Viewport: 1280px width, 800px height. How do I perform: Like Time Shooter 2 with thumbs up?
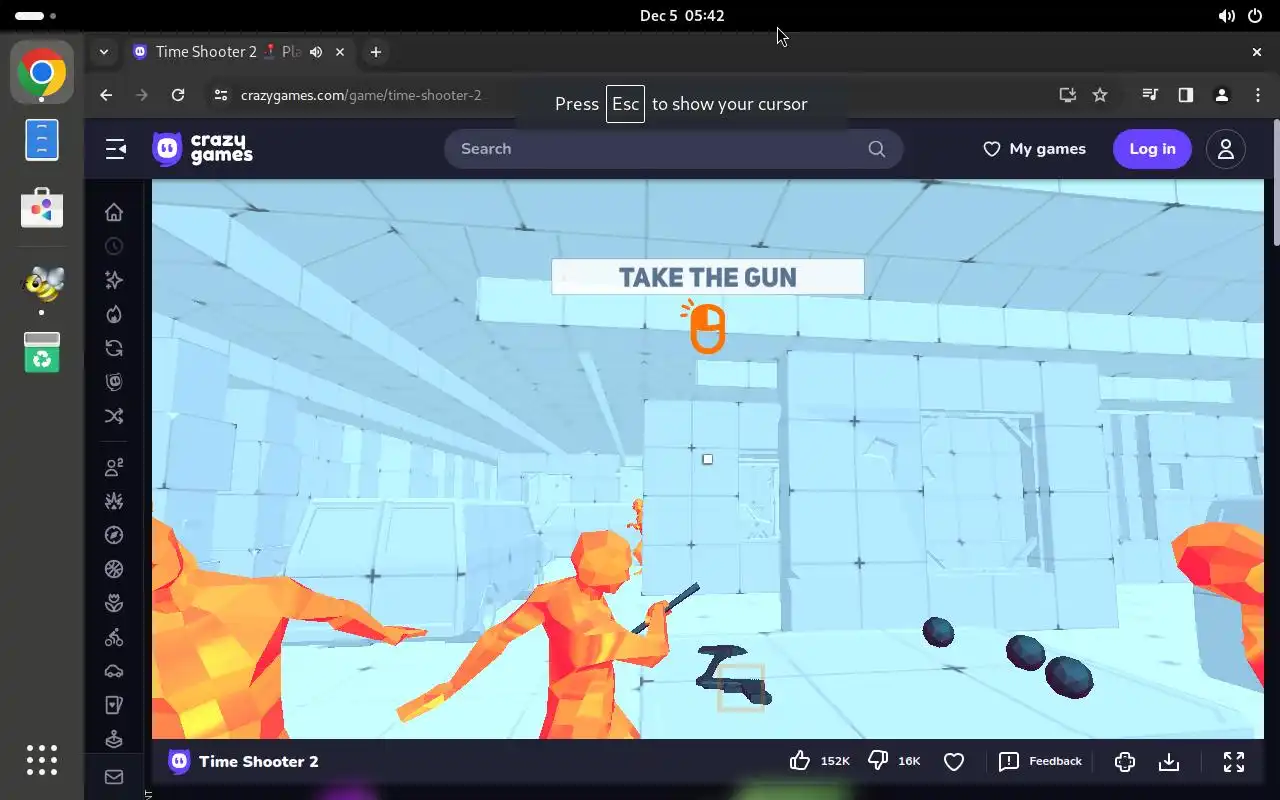tap(800, 761)
